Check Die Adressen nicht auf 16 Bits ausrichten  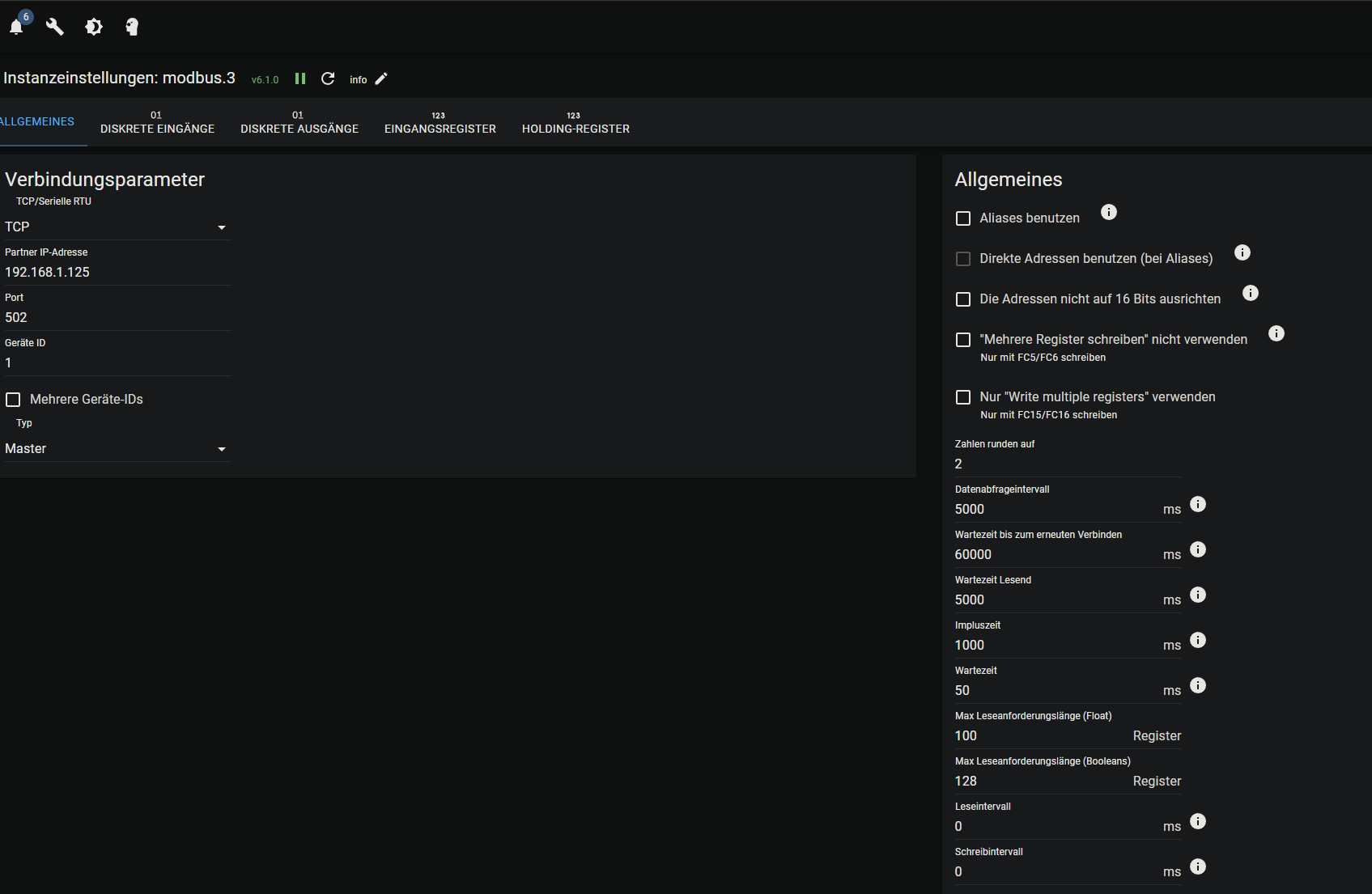(x=963, y=299)
